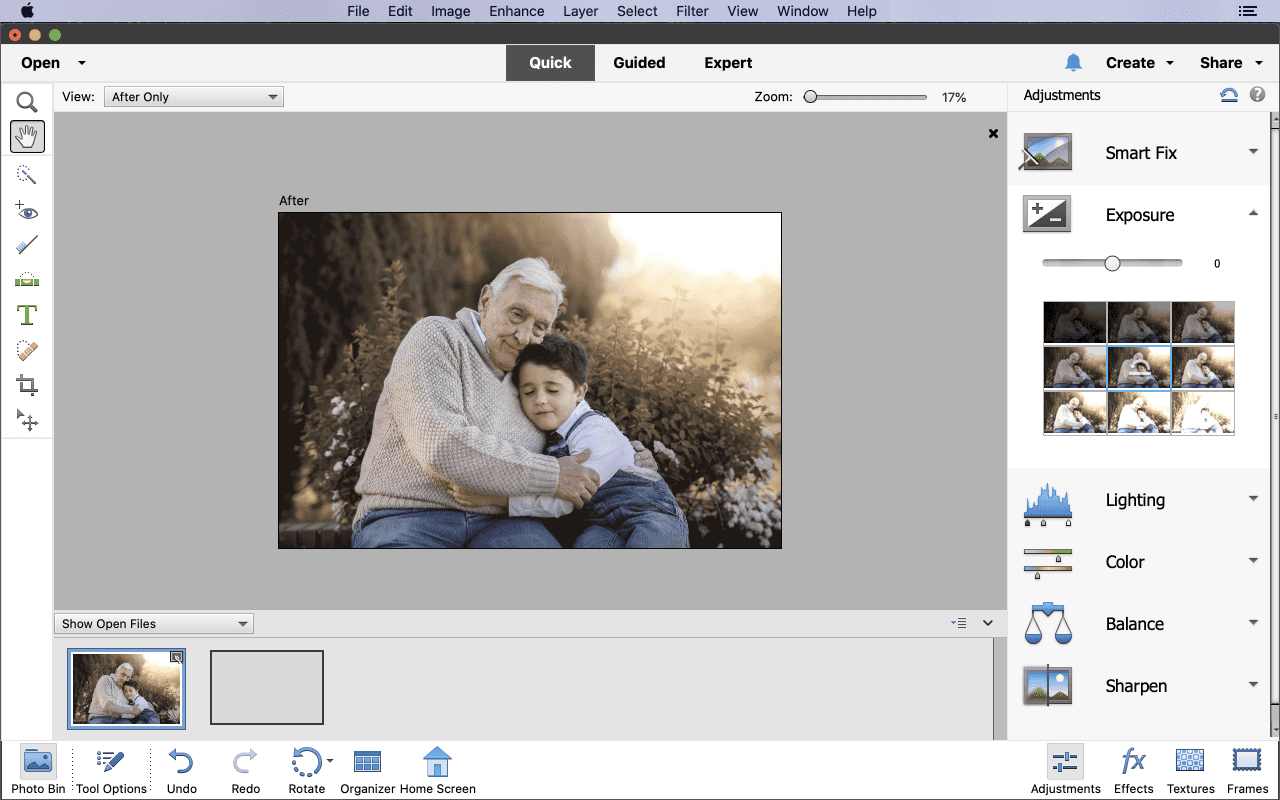Viewport: 1280px width, 800px height.
Task: Click the Smart Fix icon
Action: click(1046, 153)
